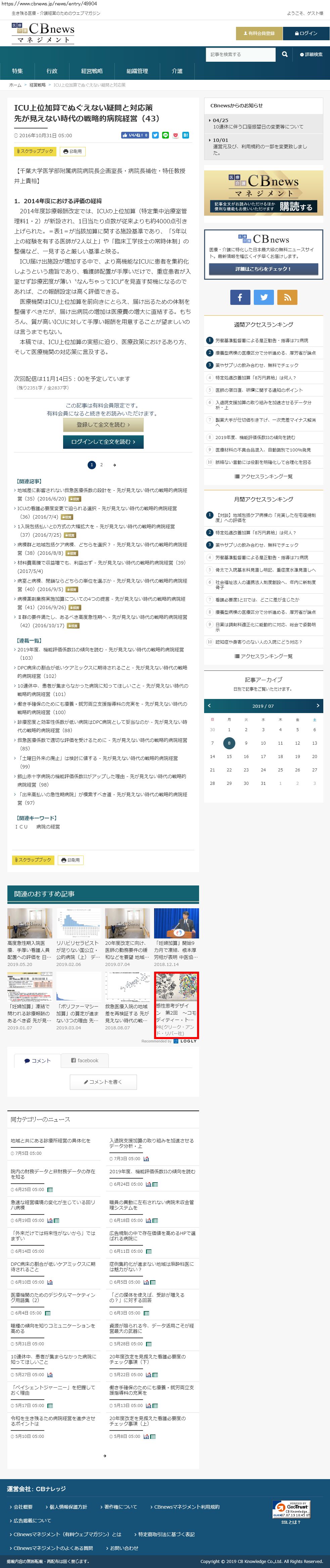Open the 経営戦略 navigation menu
The height and width of the screenshot is (1568, 330).
pos(92,71)
